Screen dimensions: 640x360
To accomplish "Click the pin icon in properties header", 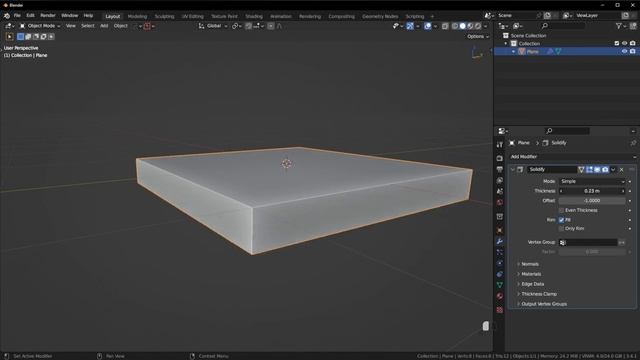I will pyautogui.click(x=633, y=143).
